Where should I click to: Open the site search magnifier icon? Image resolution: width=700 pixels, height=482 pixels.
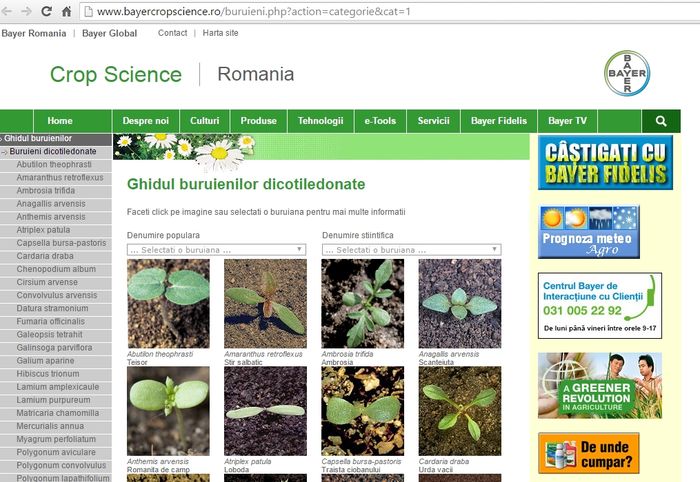[661, 121]
